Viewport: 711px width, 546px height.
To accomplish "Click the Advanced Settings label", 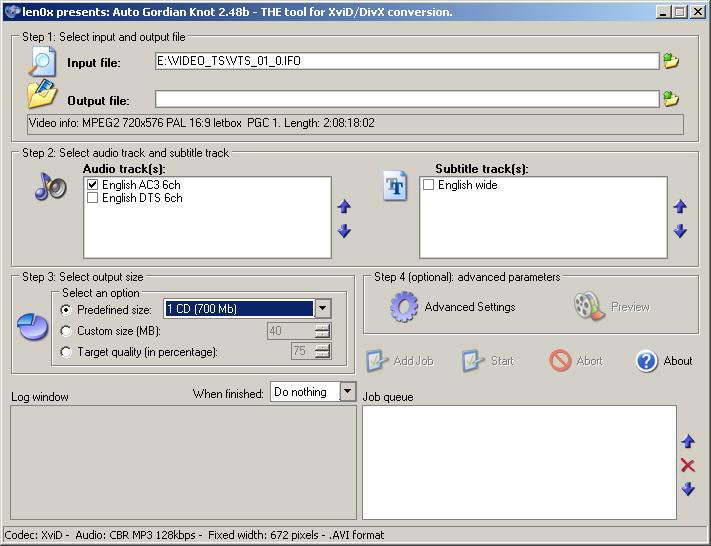I will click(x=470, y=307).
